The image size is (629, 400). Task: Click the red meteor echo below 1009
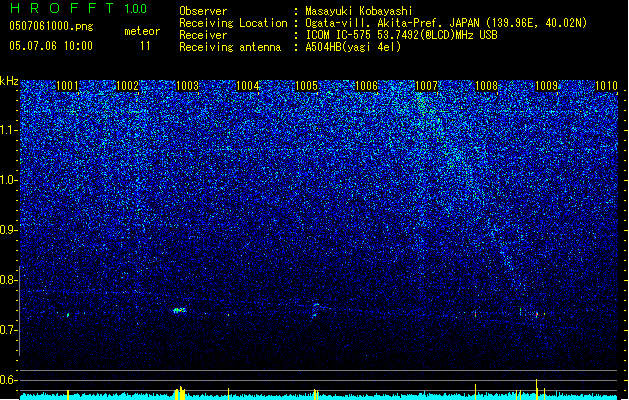(x=537, y=315)
